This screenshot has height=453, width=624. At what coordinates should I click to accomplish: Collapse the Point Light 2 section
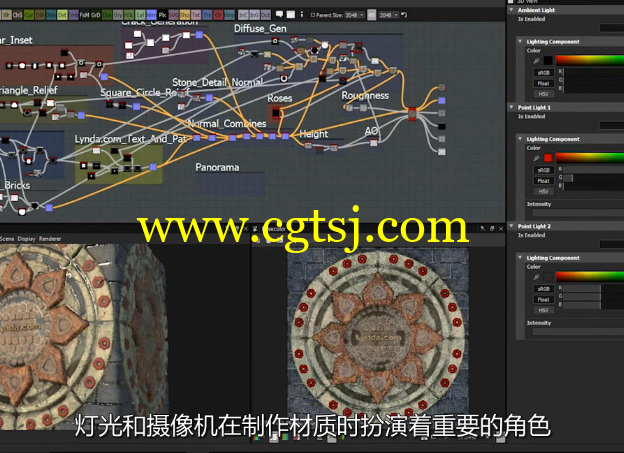[x=511, y=226]
